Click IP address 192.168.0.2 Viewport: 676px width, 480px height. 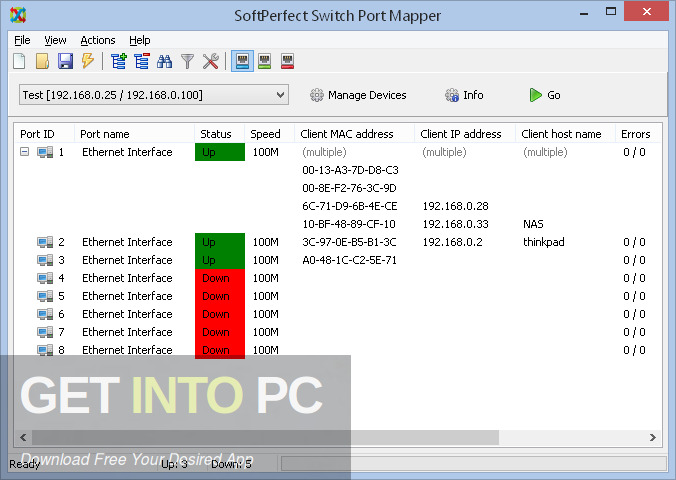tap(452, 242)
